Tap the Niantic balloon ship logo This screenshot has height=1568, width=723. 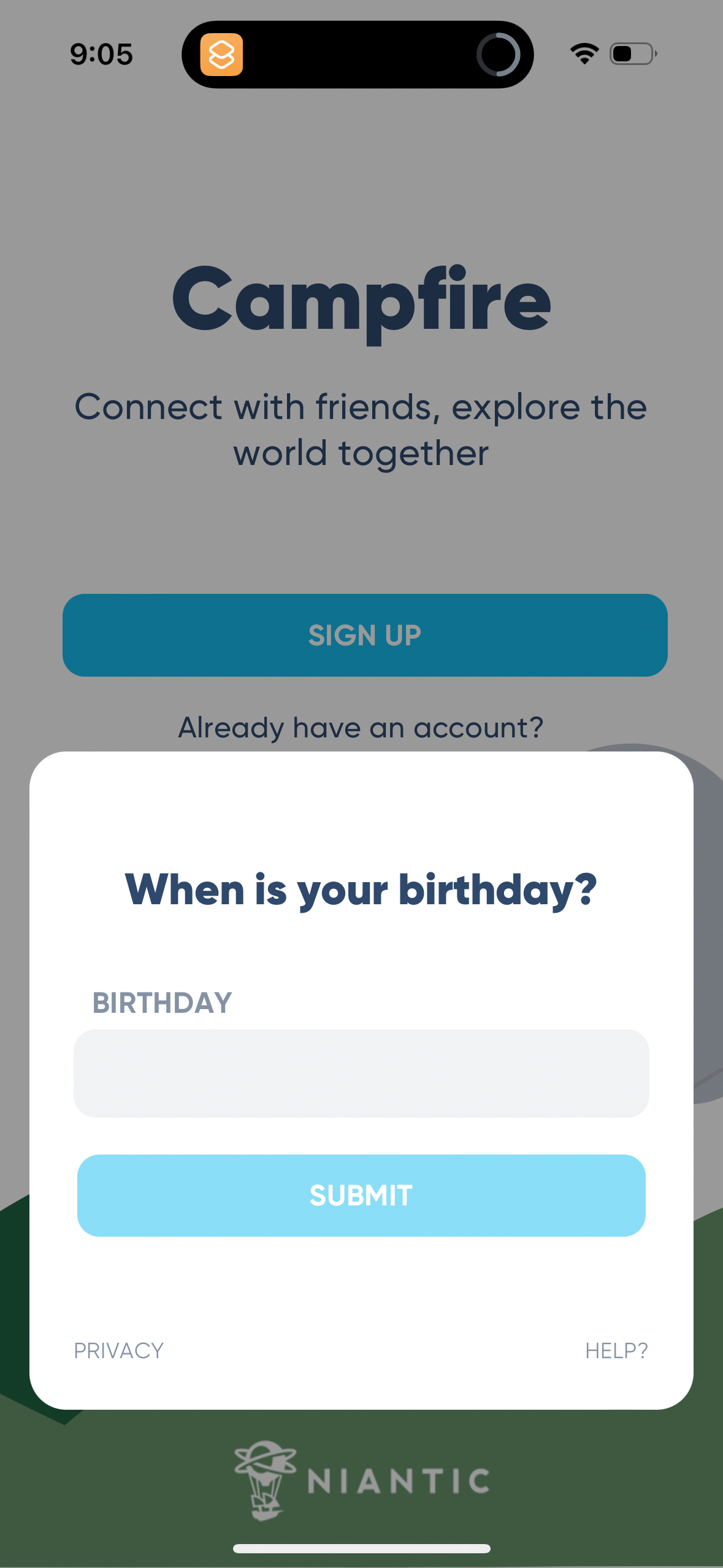coord(265,1480)
